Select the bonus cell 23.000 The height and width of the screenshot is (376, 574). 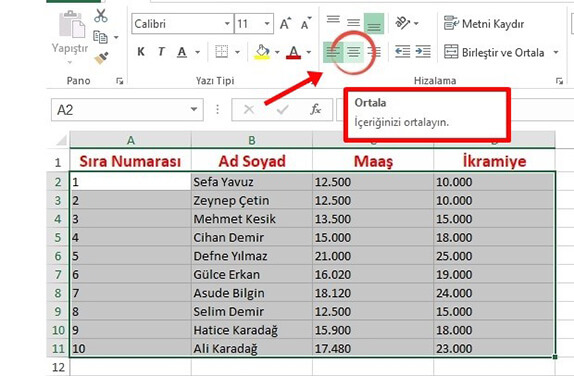(494, 348)
